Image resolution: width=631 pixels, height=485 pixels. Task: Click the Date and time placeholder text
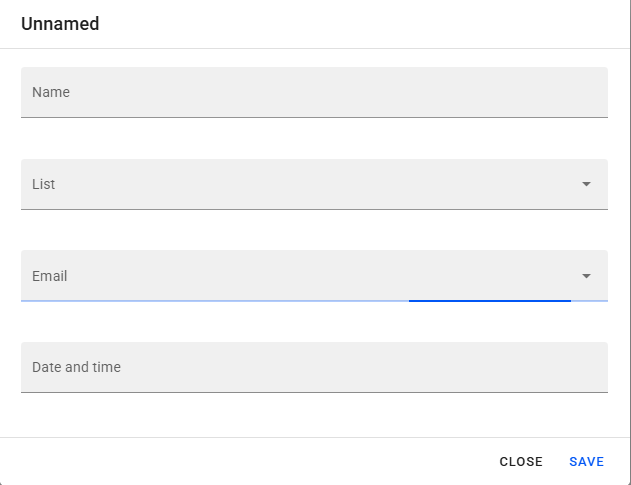[76, 367]
